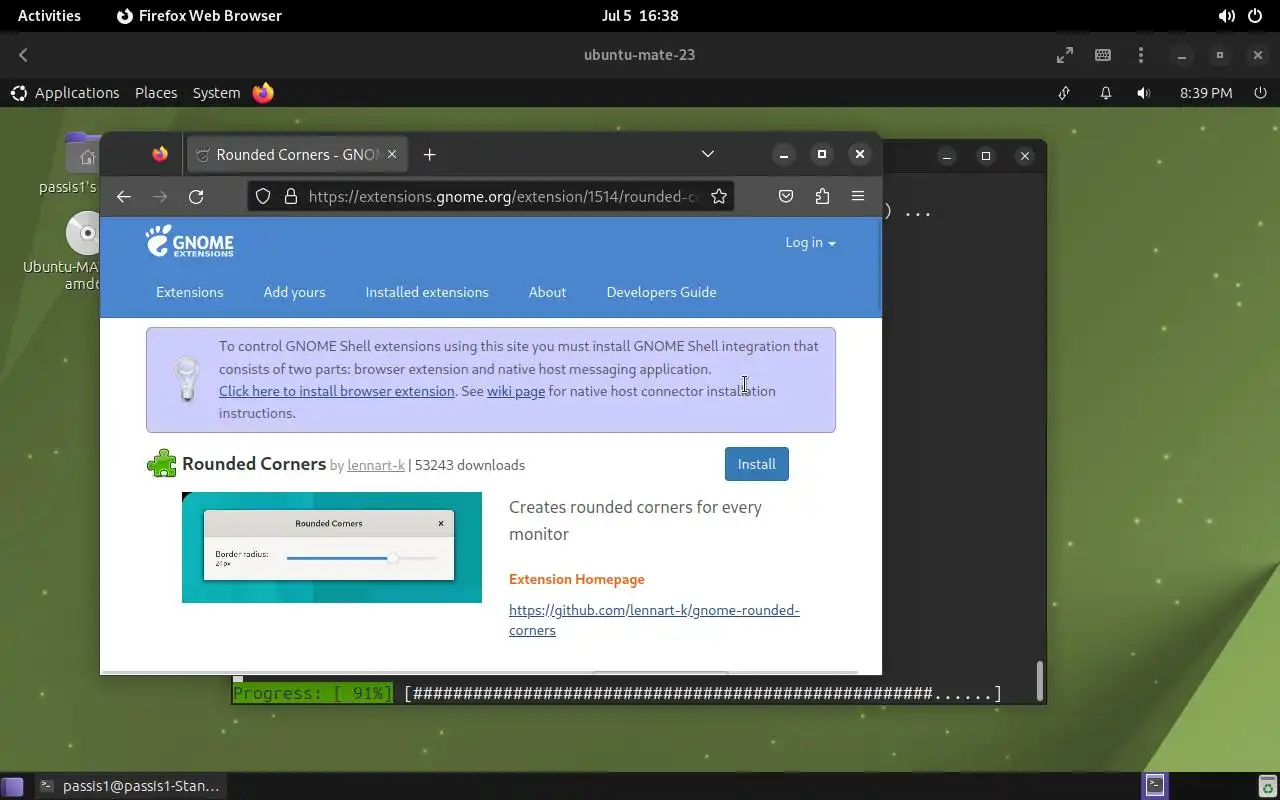Click here to install browser extension link
The width and height of the screenshot is (1280, 800).
tap(337, 391)
